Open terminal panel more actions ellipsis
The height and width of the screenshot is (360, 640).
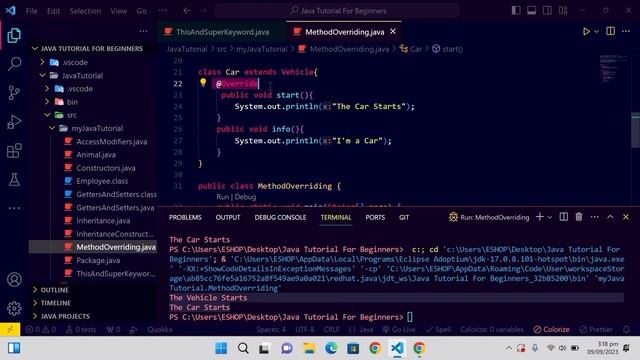[x=595, y=217]
